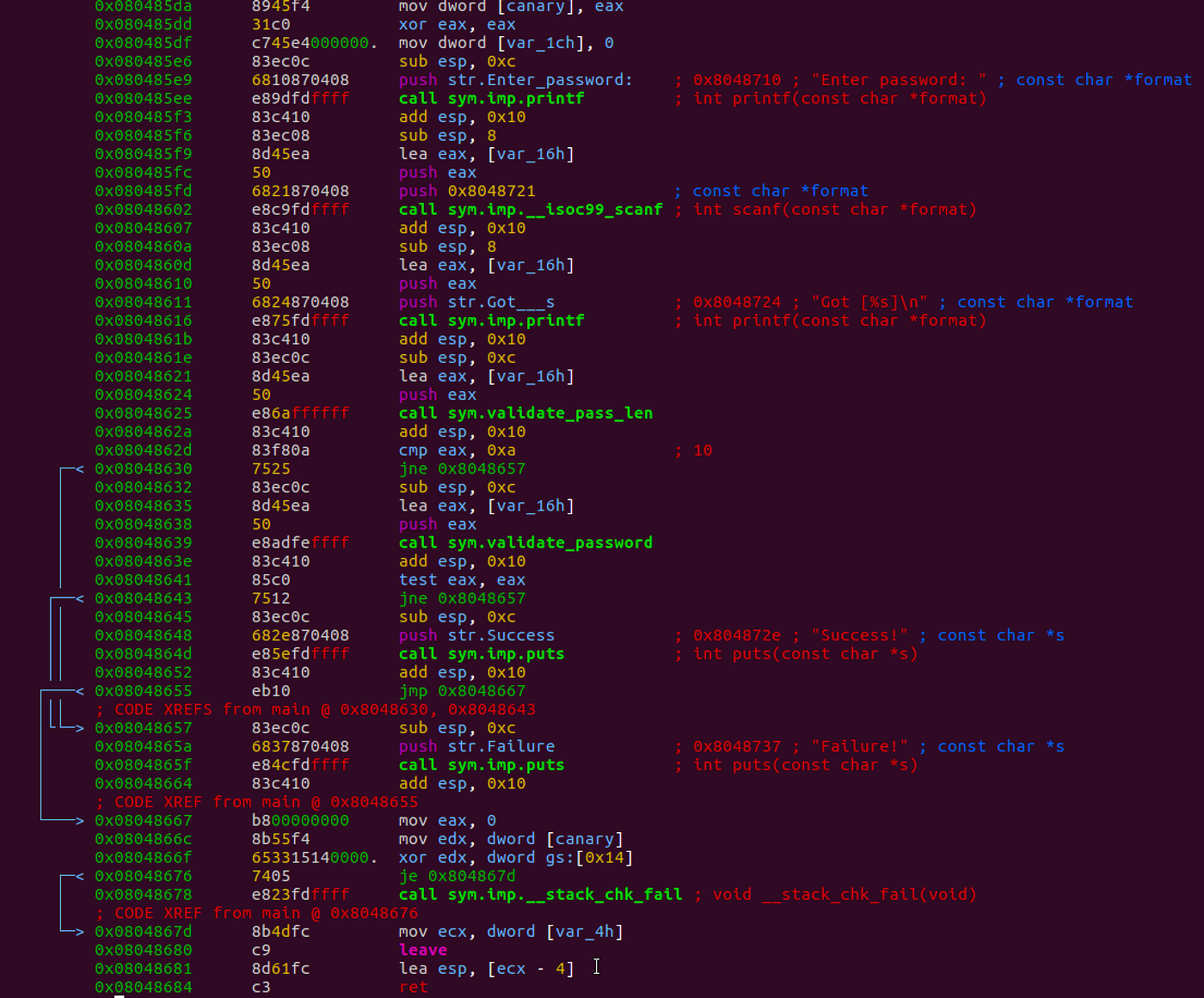
Task: Click the "Failure!" string comment
Action: [x=859, y=747]
